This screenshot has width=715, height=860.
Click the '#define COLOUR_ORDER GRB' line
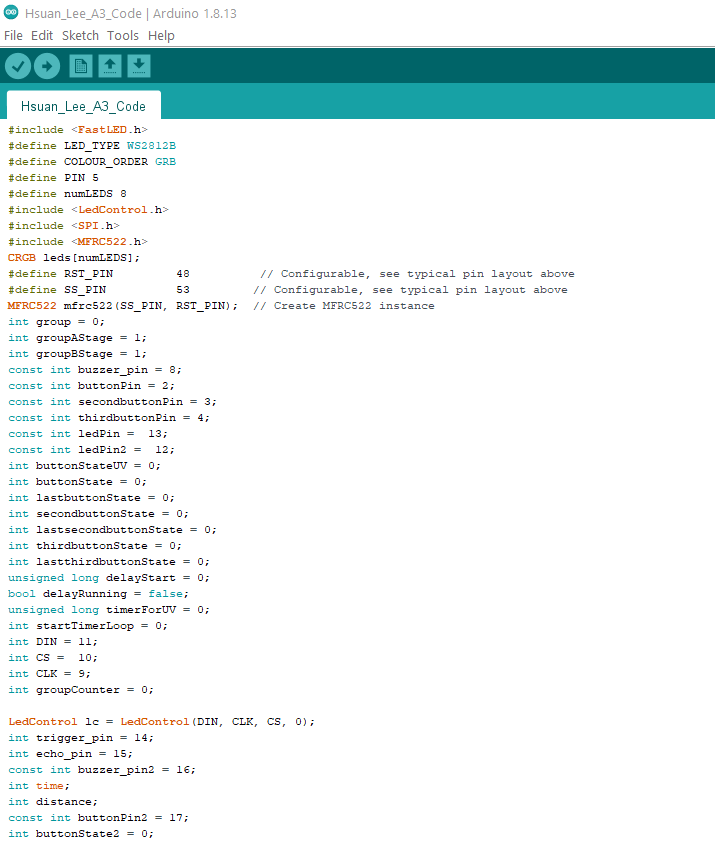[92, 162]
